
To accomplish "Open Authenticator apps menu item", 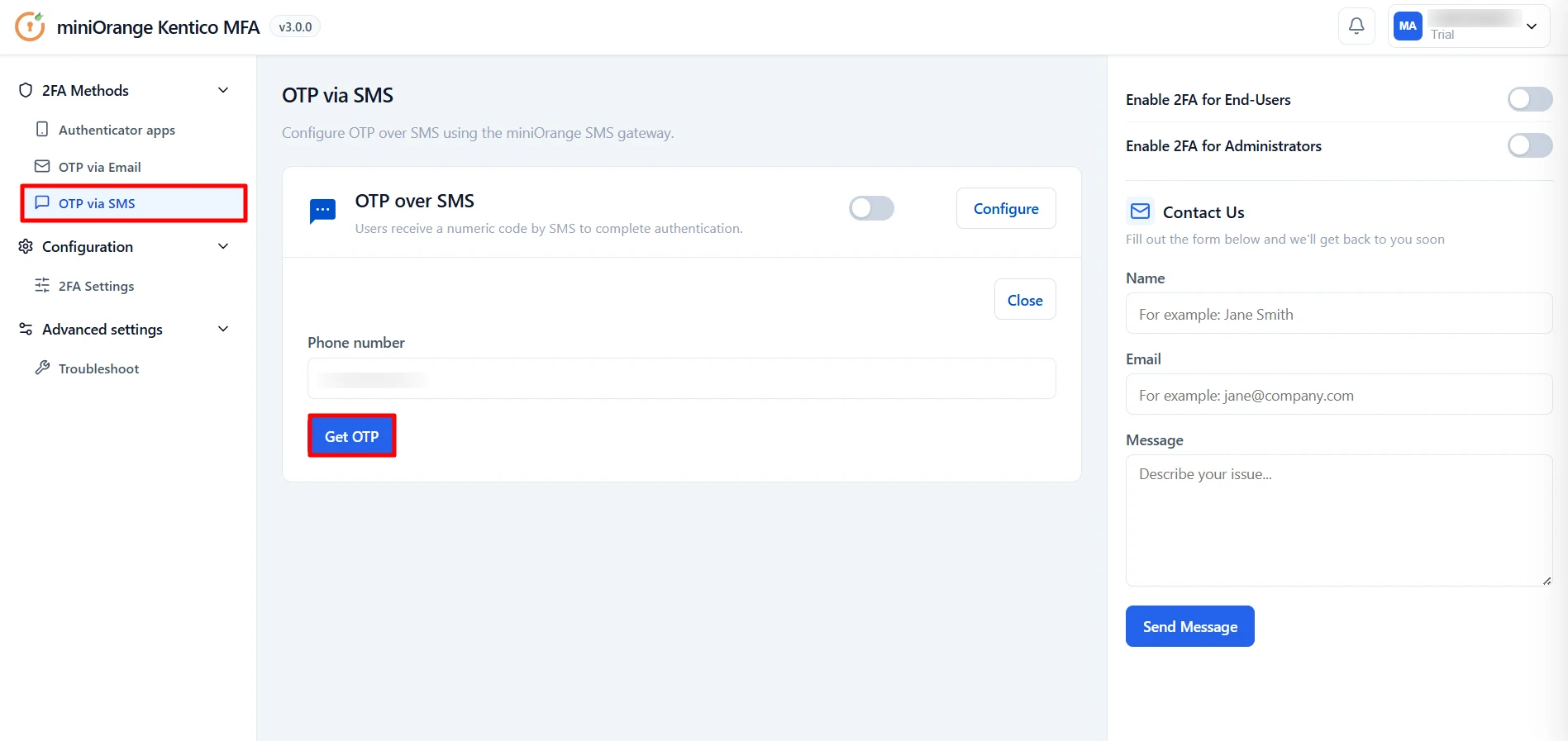I will (133, 130).
